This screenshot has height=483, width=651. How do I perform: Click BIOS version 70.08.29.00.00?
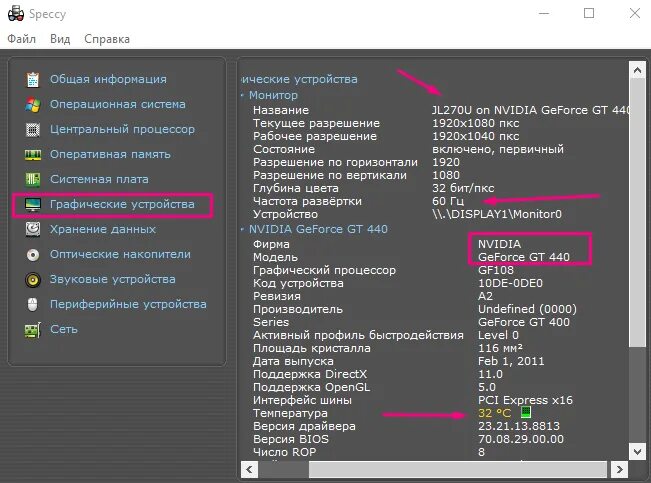point(521,439)
